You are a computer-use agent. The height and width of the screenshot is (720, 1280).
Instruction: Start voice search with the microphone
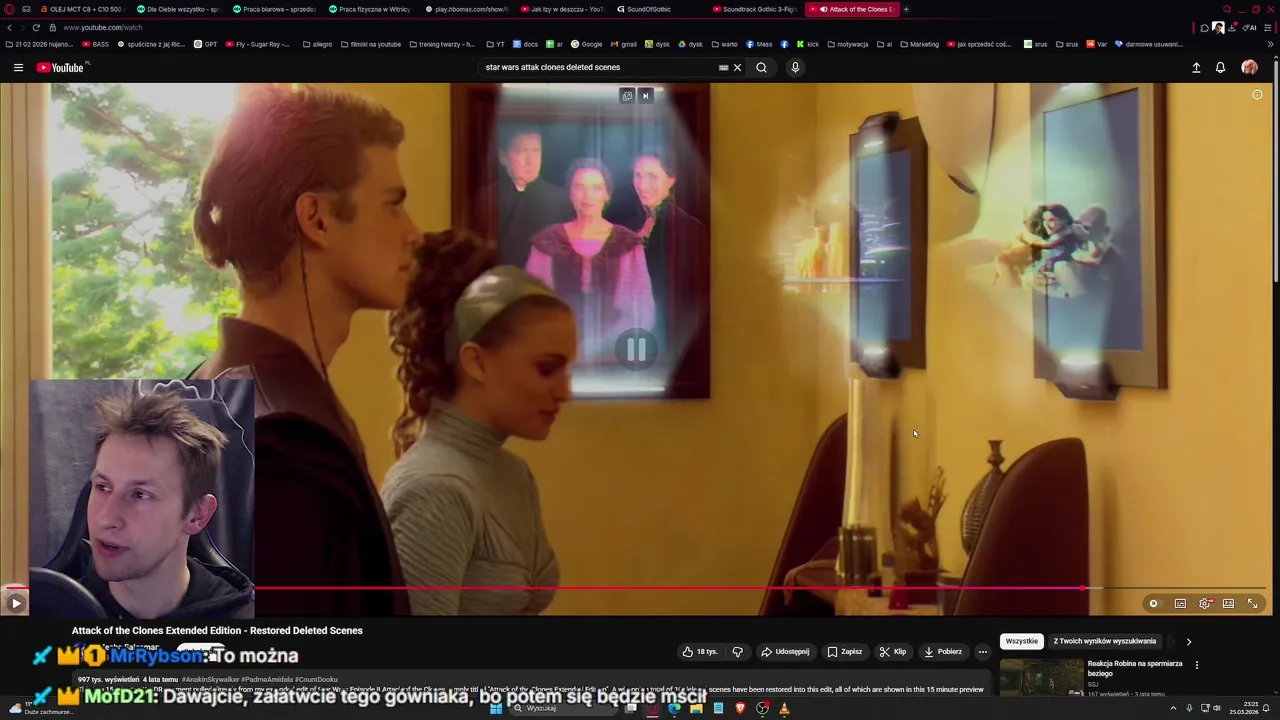point(795,67)
